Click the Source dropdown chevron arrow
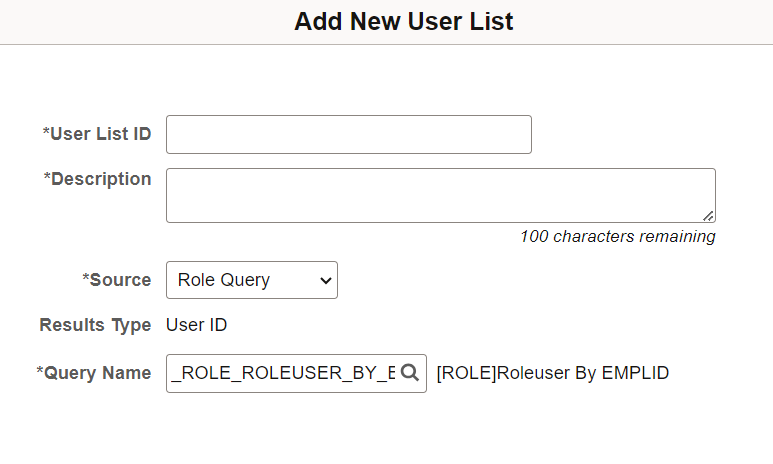The image size is (773, 464). (x=325, y=281)
